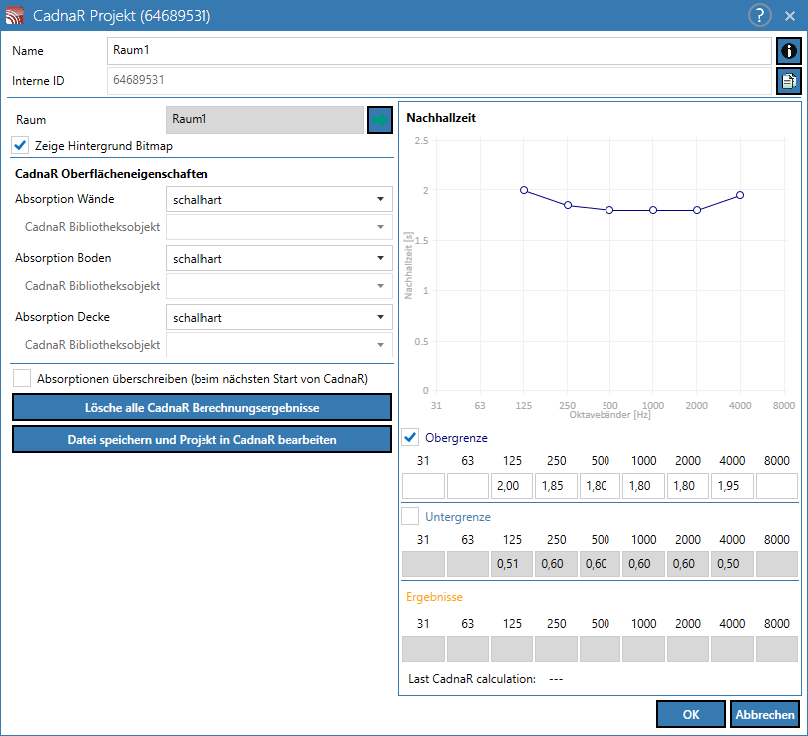Screen dimensions: 808x736
Task: Uncheck Zeige Hintergrund Bitmap
Action: point(20,146)
